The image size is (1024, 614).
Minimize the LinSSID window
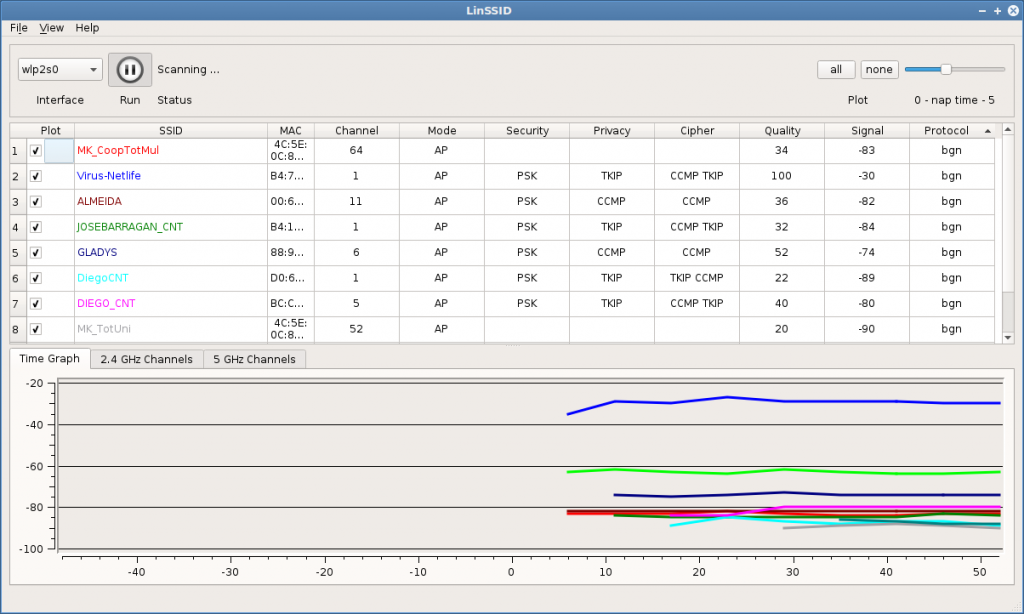[982, 10]
